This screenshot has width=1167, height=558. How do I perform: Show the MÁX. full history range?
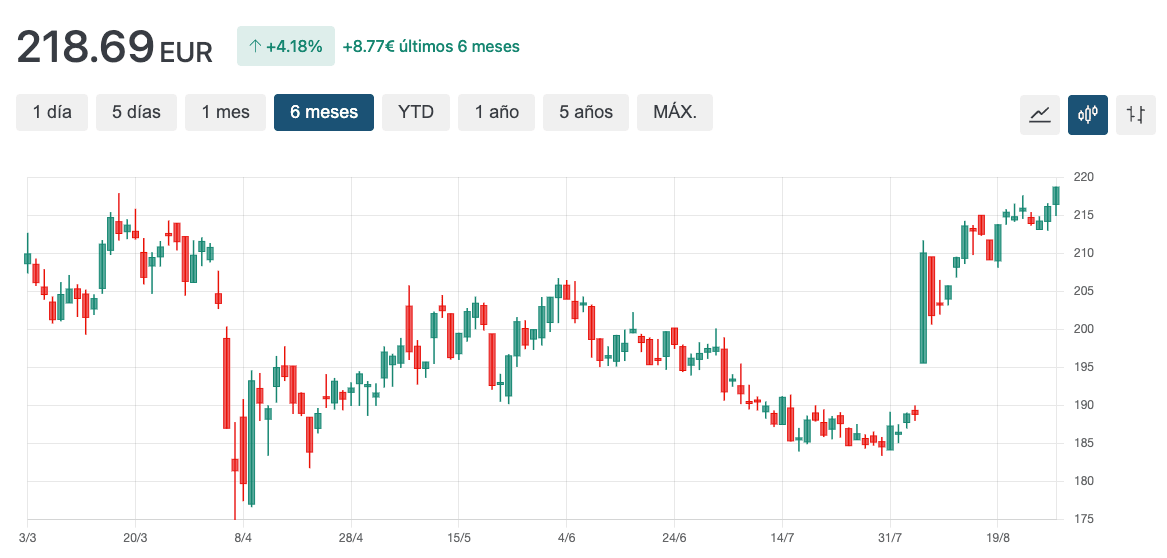pos(674,112)
